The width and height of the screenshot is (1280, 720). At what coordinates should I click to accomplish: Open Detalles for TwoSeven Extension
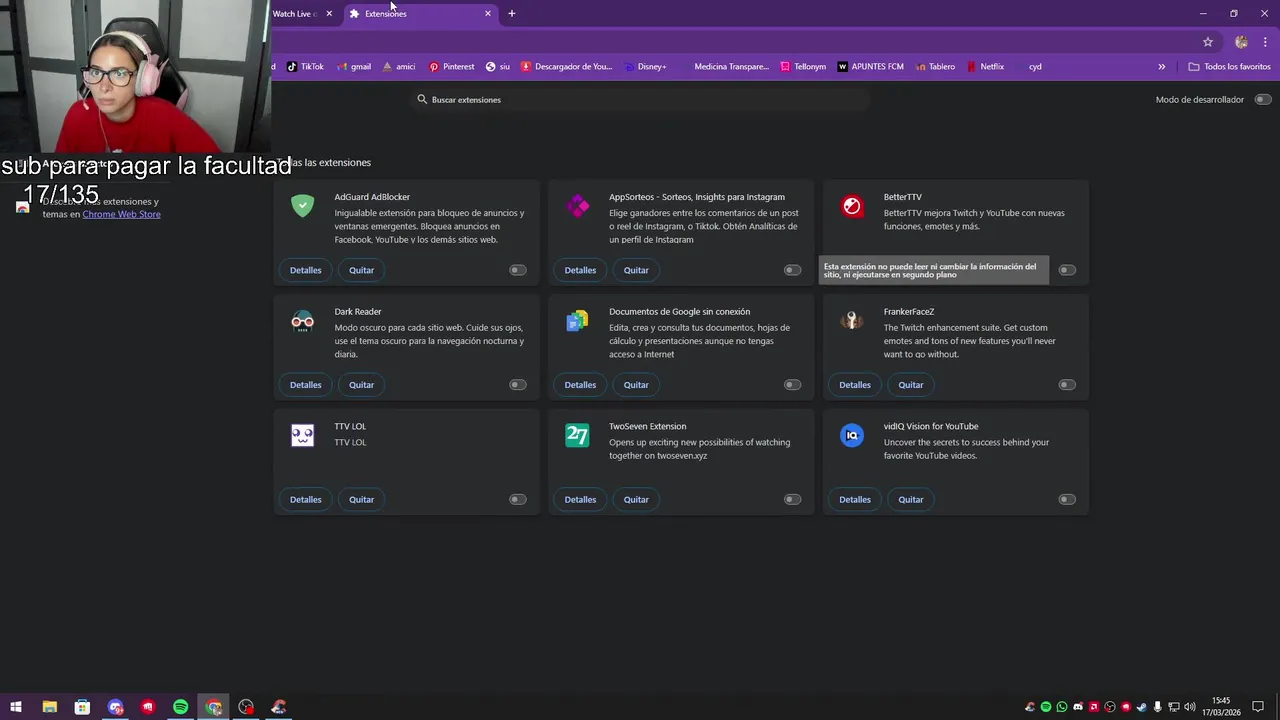[x=580, y=499]
